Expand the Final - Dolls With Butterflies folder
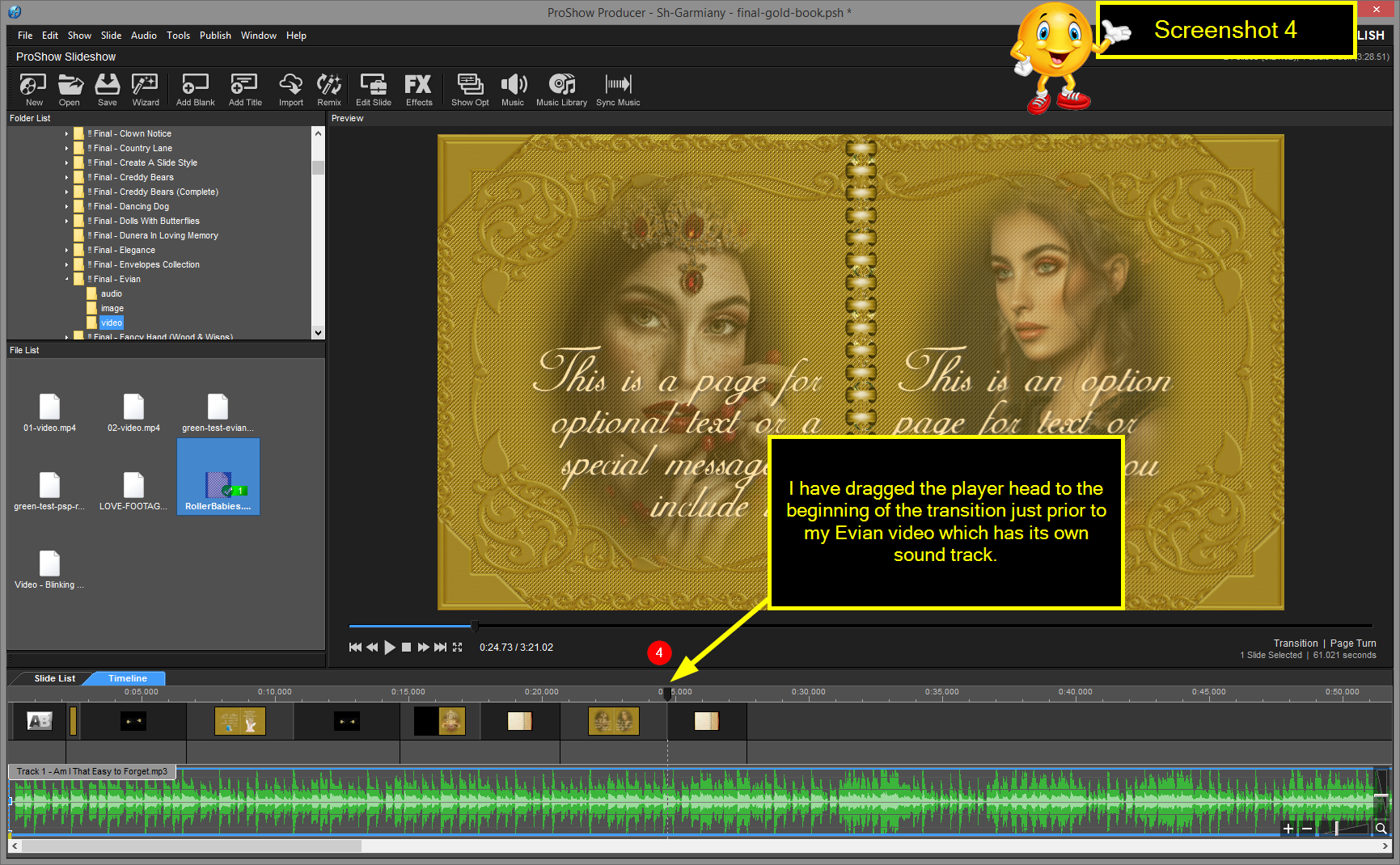The width and height of the screenshot is (1400, 865). coord(67,222)
